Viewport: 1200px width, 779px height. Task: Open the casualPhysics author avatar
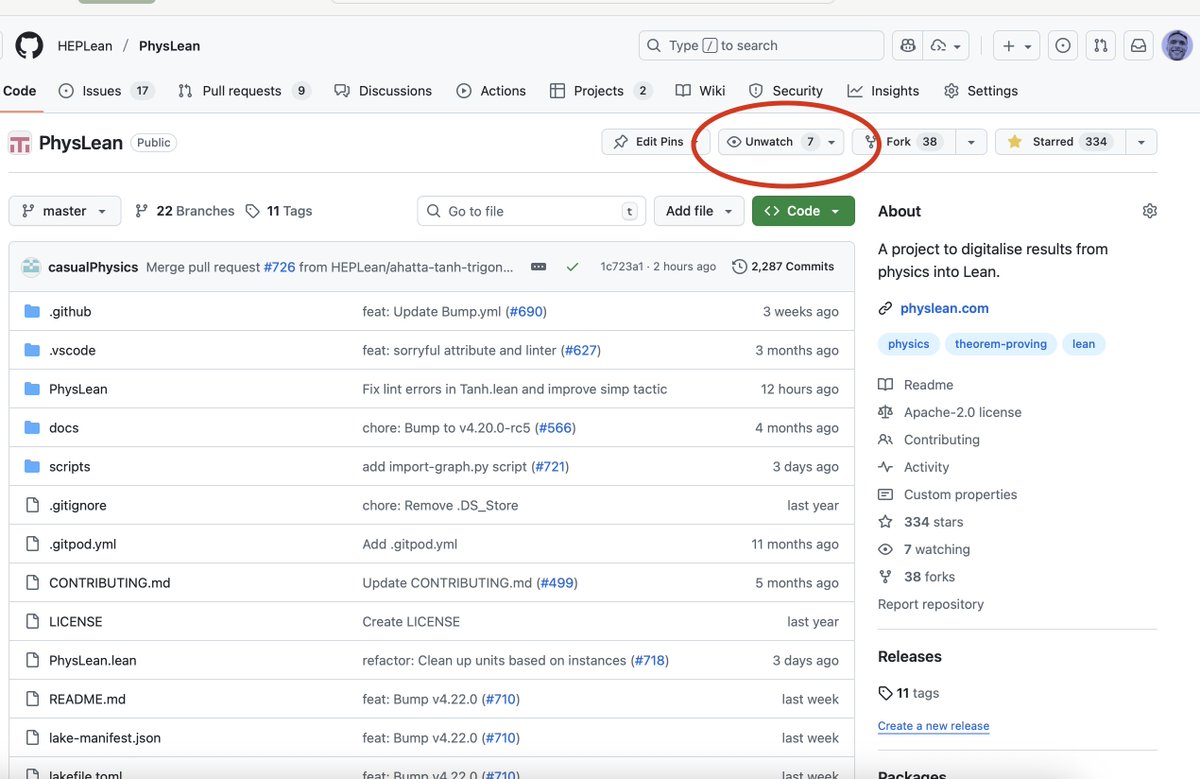(31, 267)
